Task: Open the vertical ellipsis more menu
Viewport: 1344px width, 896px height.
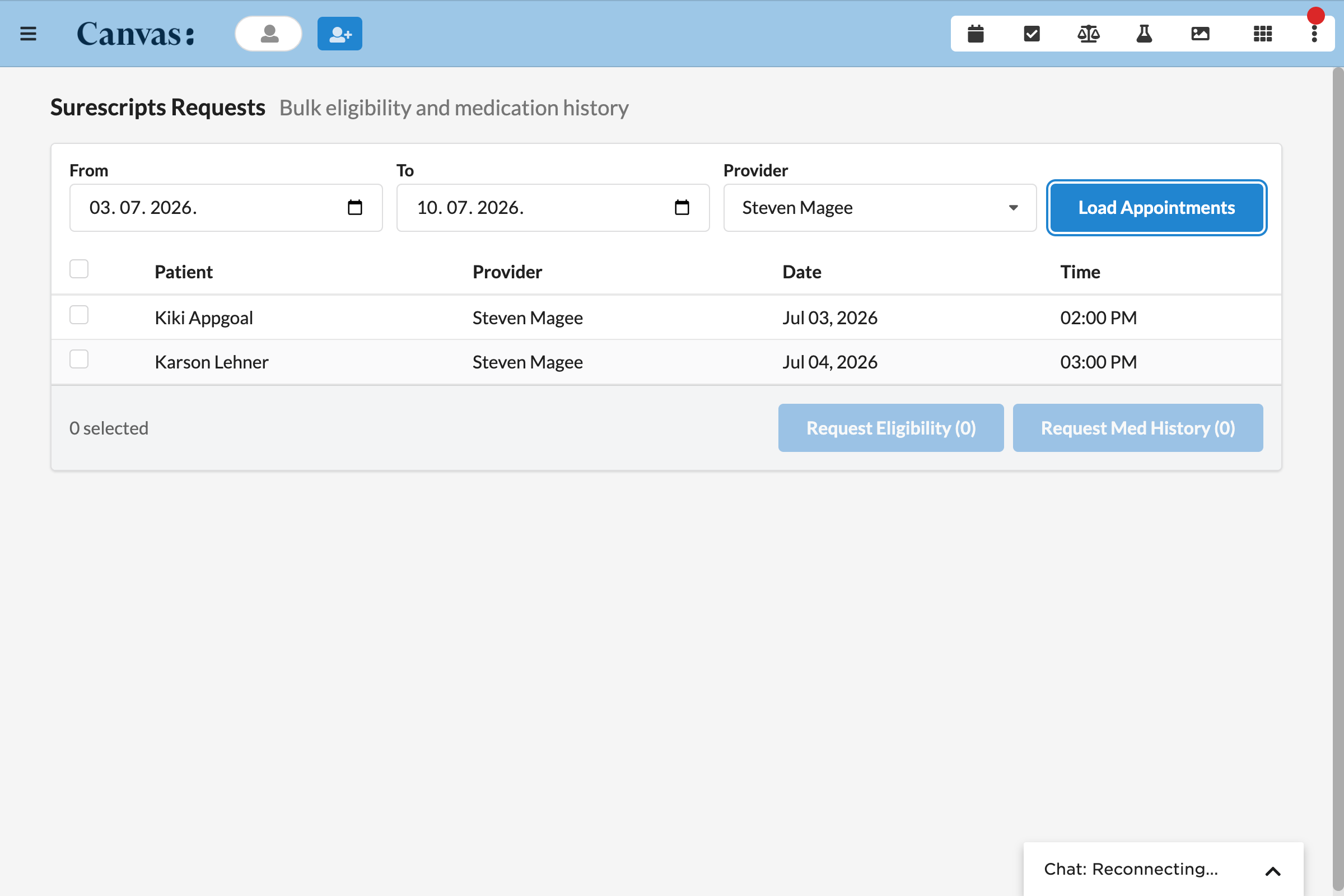Action: click(x=1314, y=34)
